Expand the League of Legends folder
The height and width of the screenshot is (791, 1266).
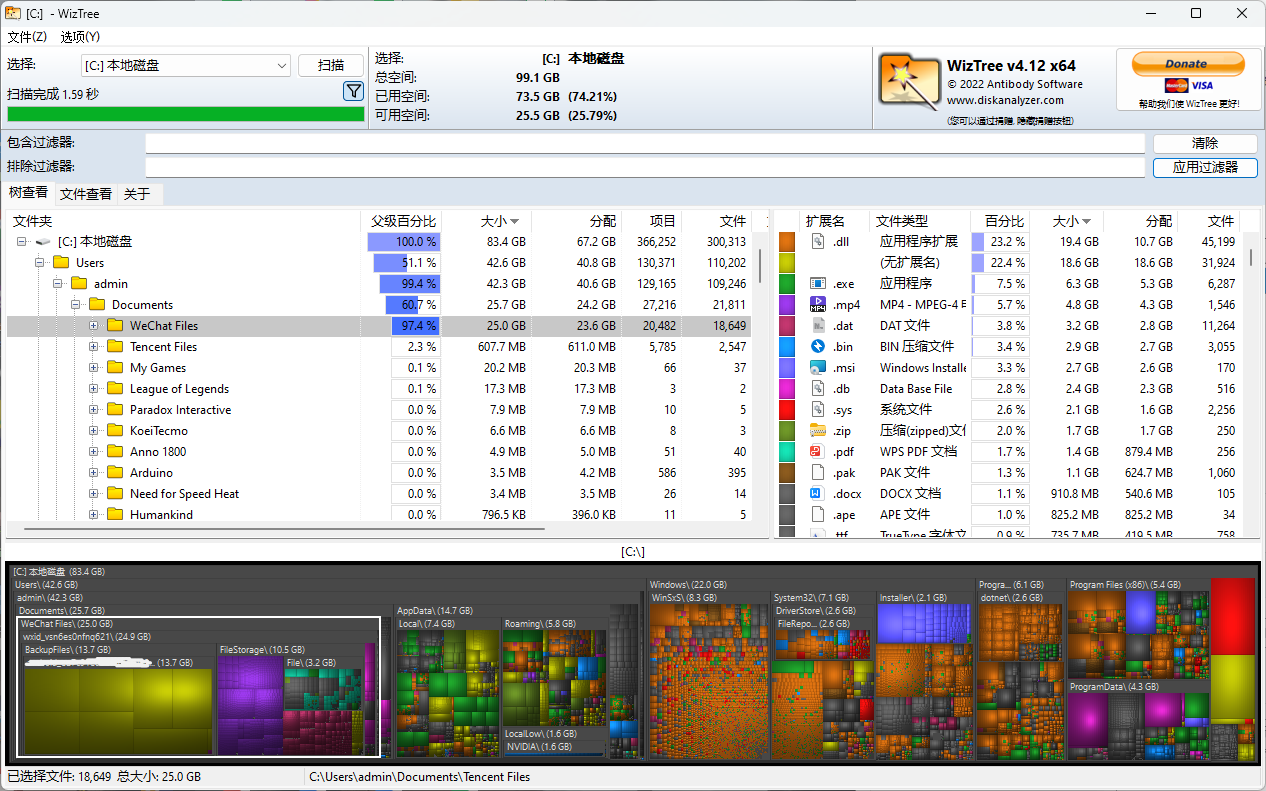(93, 389)
